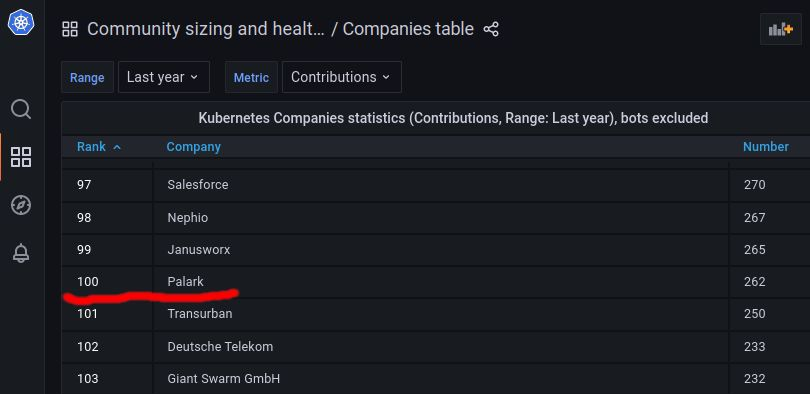This screenshot has height=394, width=810.
Task: Open the Contributions metric dropdown
Action: point(341,77)
